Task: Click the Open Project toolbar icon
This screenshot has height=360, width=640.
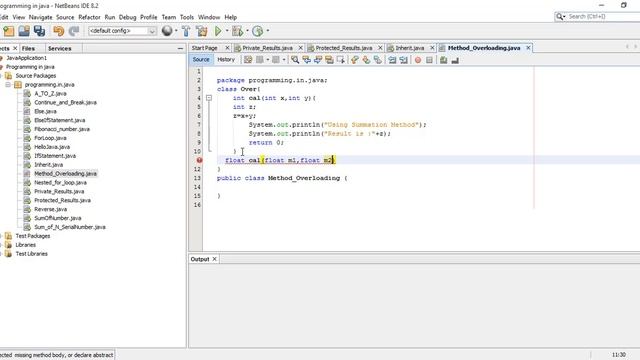Action: pyautogui.click(x=24, y=31)
